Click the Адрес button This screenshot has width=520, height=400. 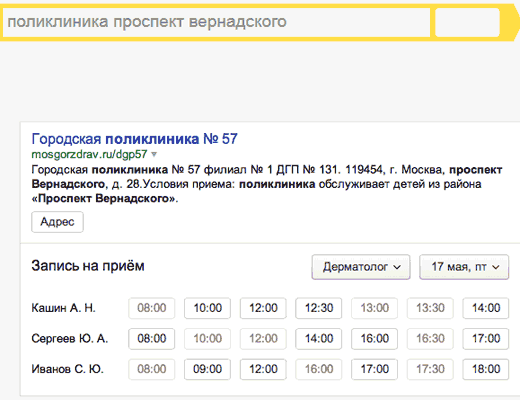coord(57,222)
